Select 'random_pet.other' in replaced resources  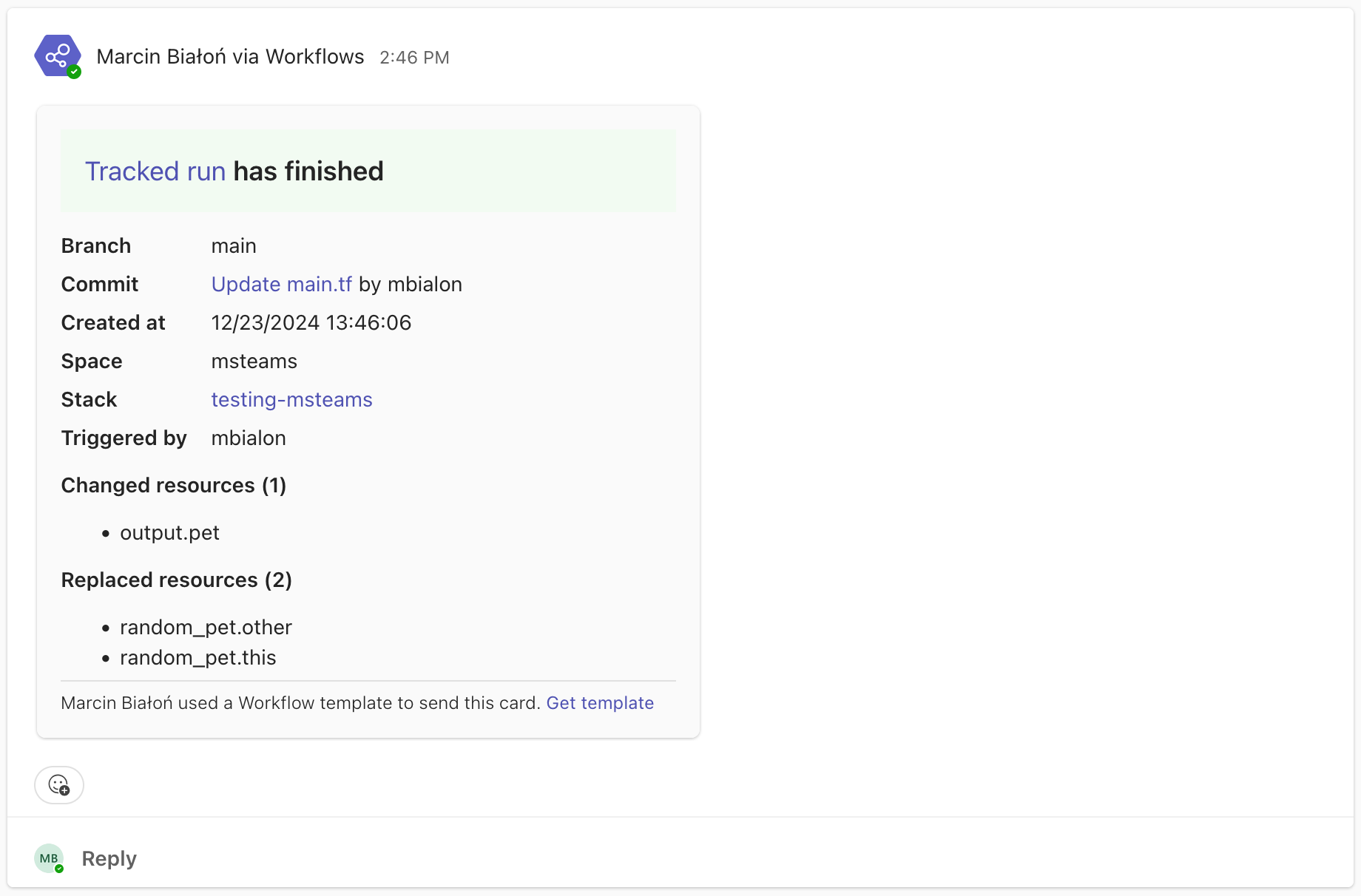(206, 627)
